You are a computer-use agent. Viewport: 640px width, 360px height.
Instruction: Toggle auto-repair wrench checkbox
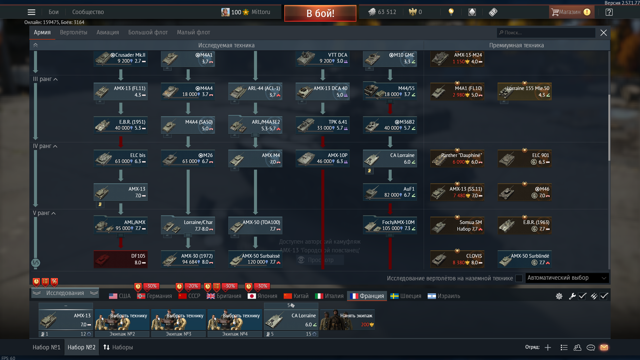(x=578, y=296)
